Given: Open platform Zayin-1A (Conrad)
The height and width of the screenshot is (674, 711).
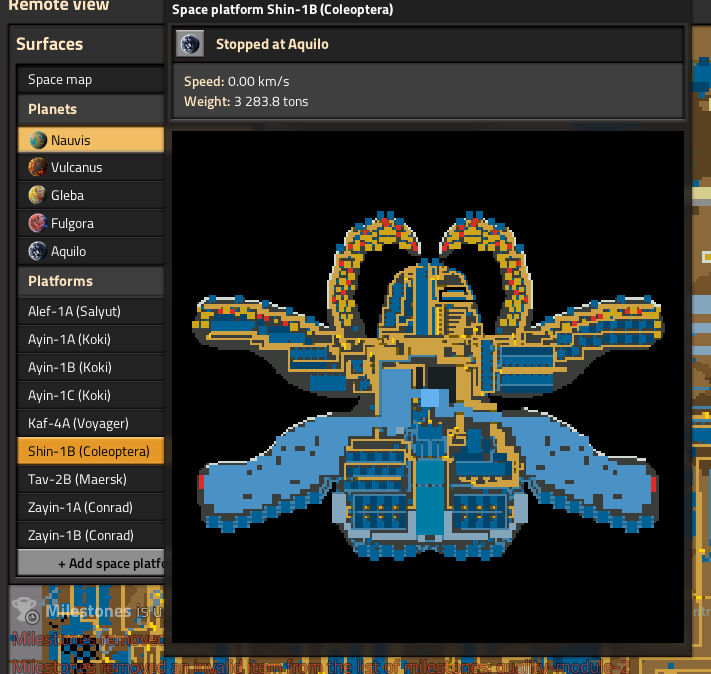Looking at the screenshot, I should coord(91,508).
